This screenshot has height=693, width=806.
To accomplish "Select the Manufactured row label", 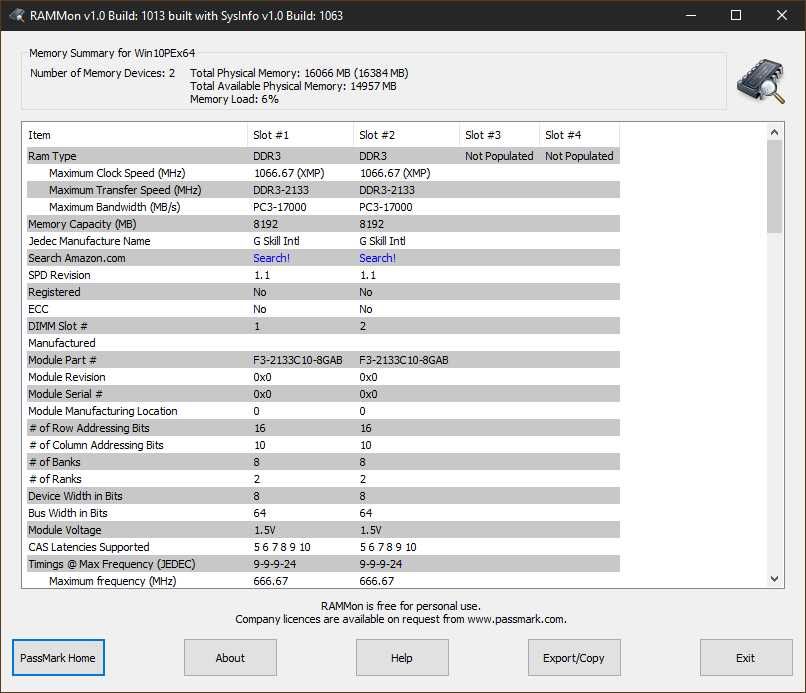I will [62, 343].
